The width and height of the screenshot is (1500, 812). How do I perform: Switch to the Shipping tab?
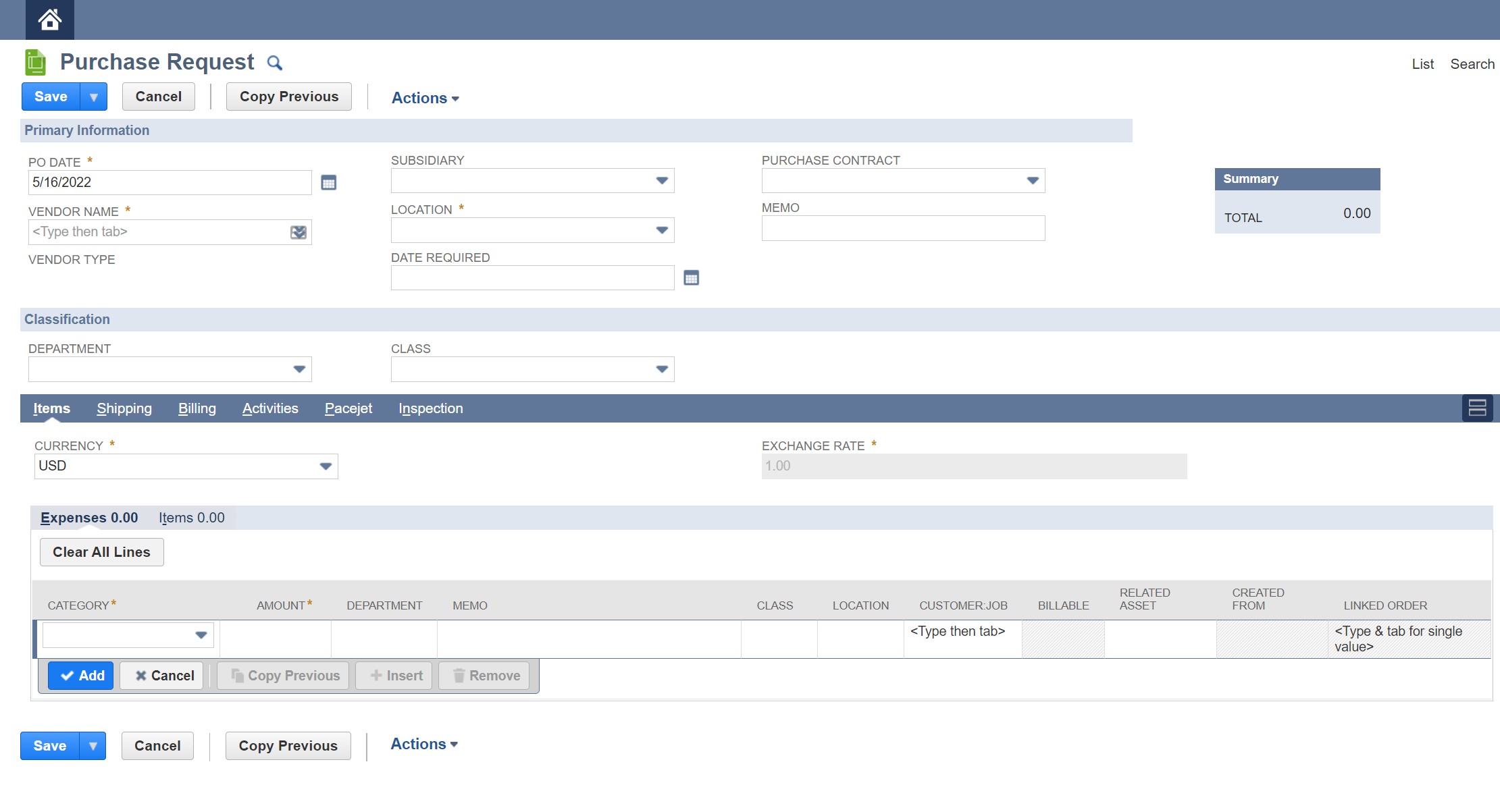(124, 408)
